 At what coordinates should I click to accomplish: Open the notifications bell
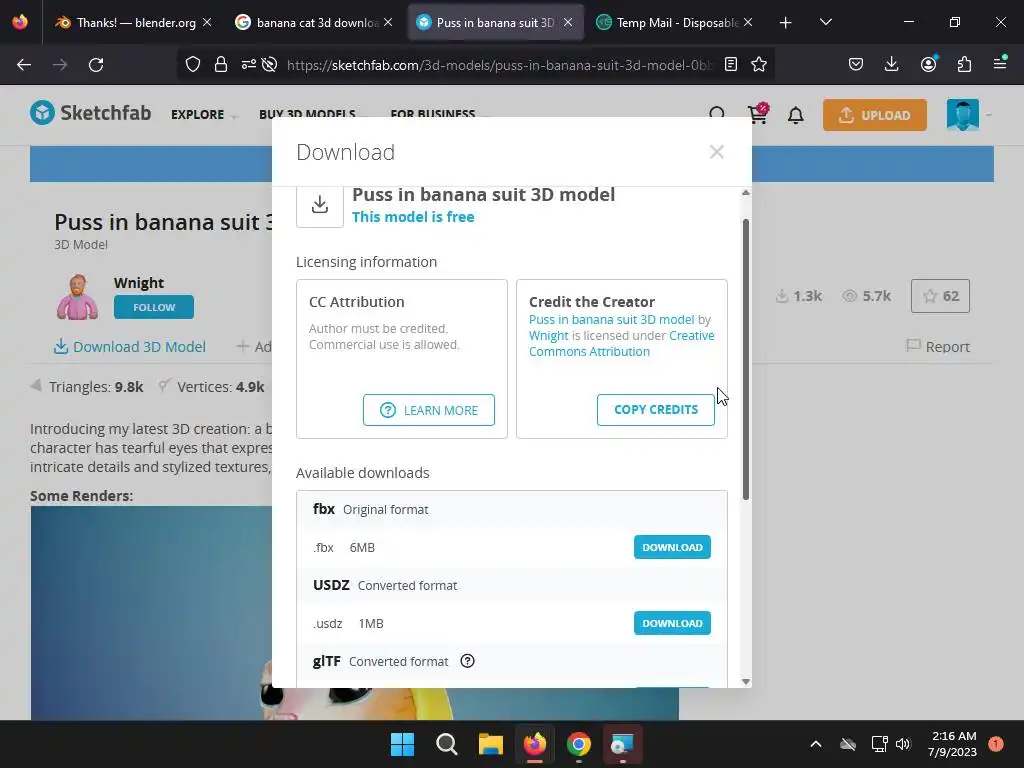[795, 116]
